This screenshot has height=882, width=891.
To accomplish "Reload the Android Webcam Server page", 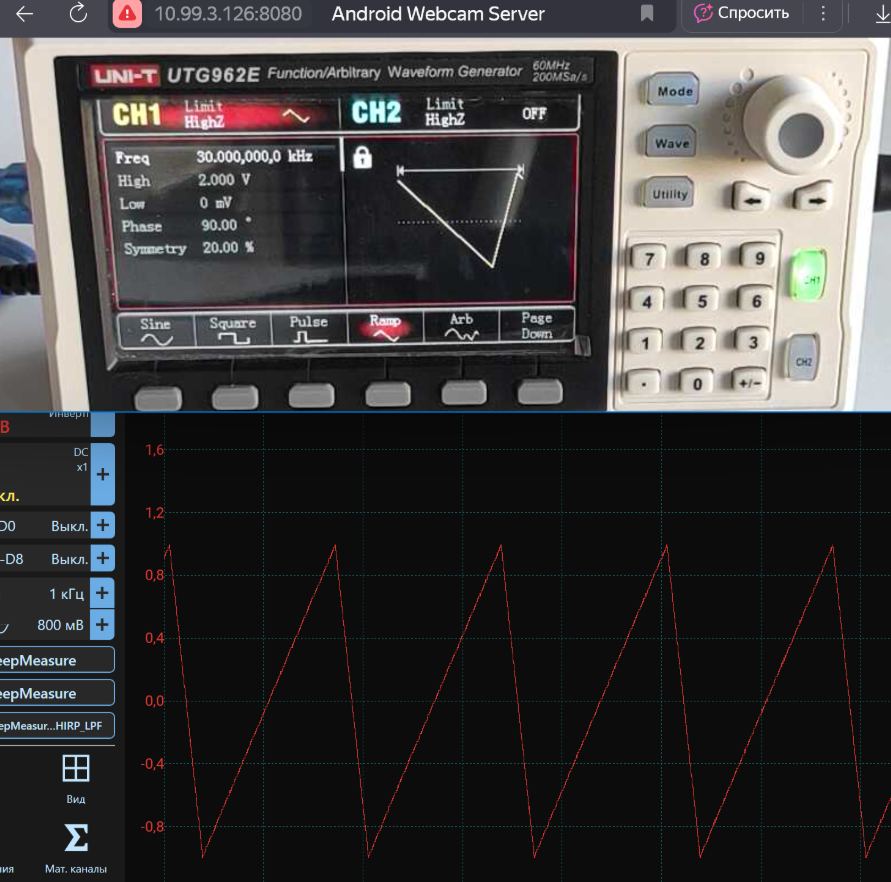I will [78, 14].
